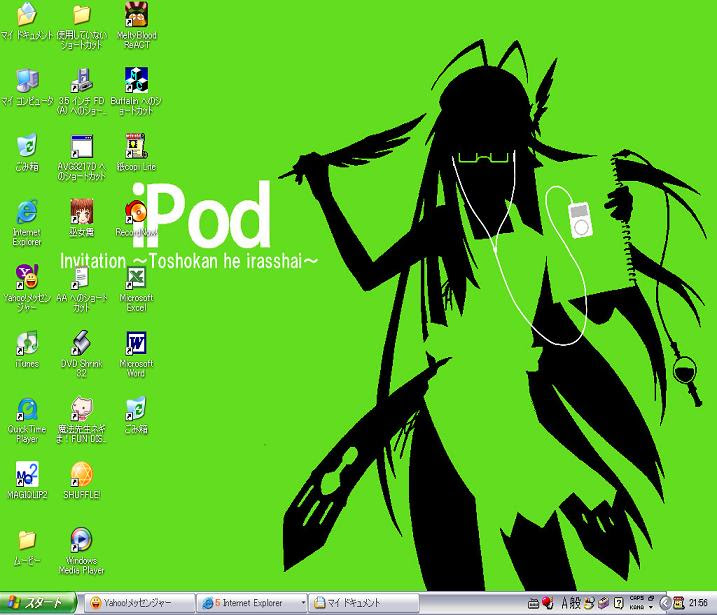Click the IME conversion mode 般 indicator
The width and height of the screenshot is (717, 615).
(x=575, y=604)
